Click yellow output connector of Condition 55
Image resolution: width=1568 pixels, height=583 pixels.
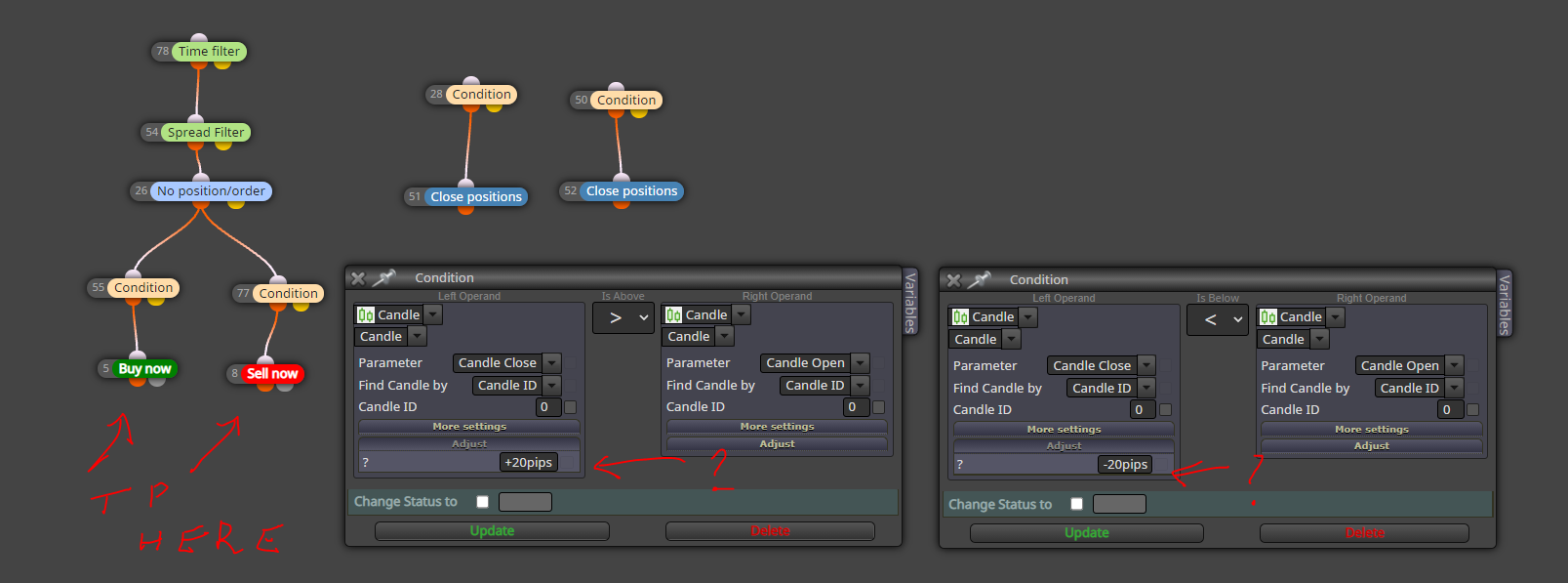pos(156,300)
